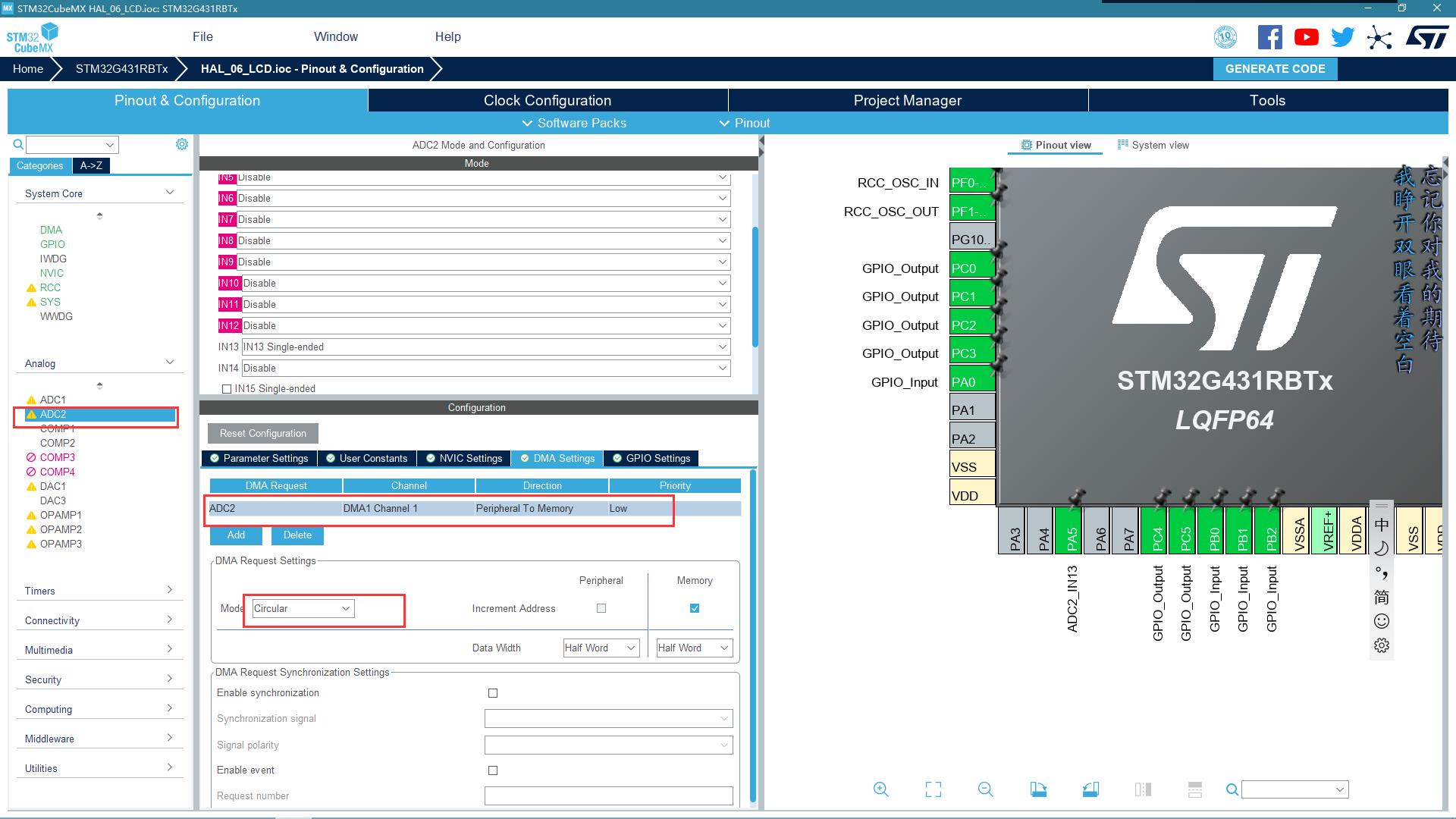Click the ST community network icon
Image resolution: width=1456 pixels, height=819 pixels.
pyautogui.click(x=1379, y=38)
